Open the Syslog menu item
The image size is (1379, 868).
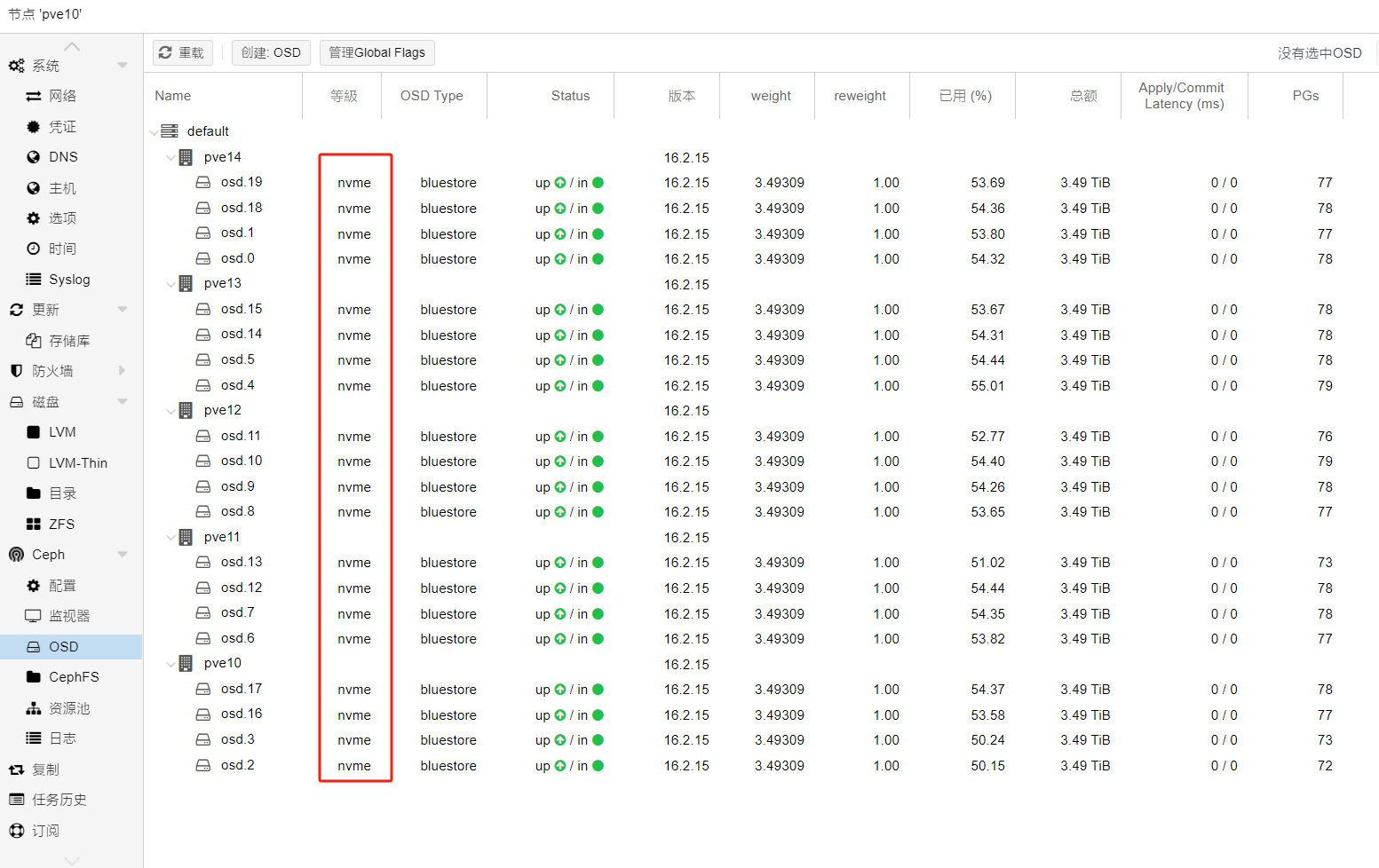pos(71,280)
